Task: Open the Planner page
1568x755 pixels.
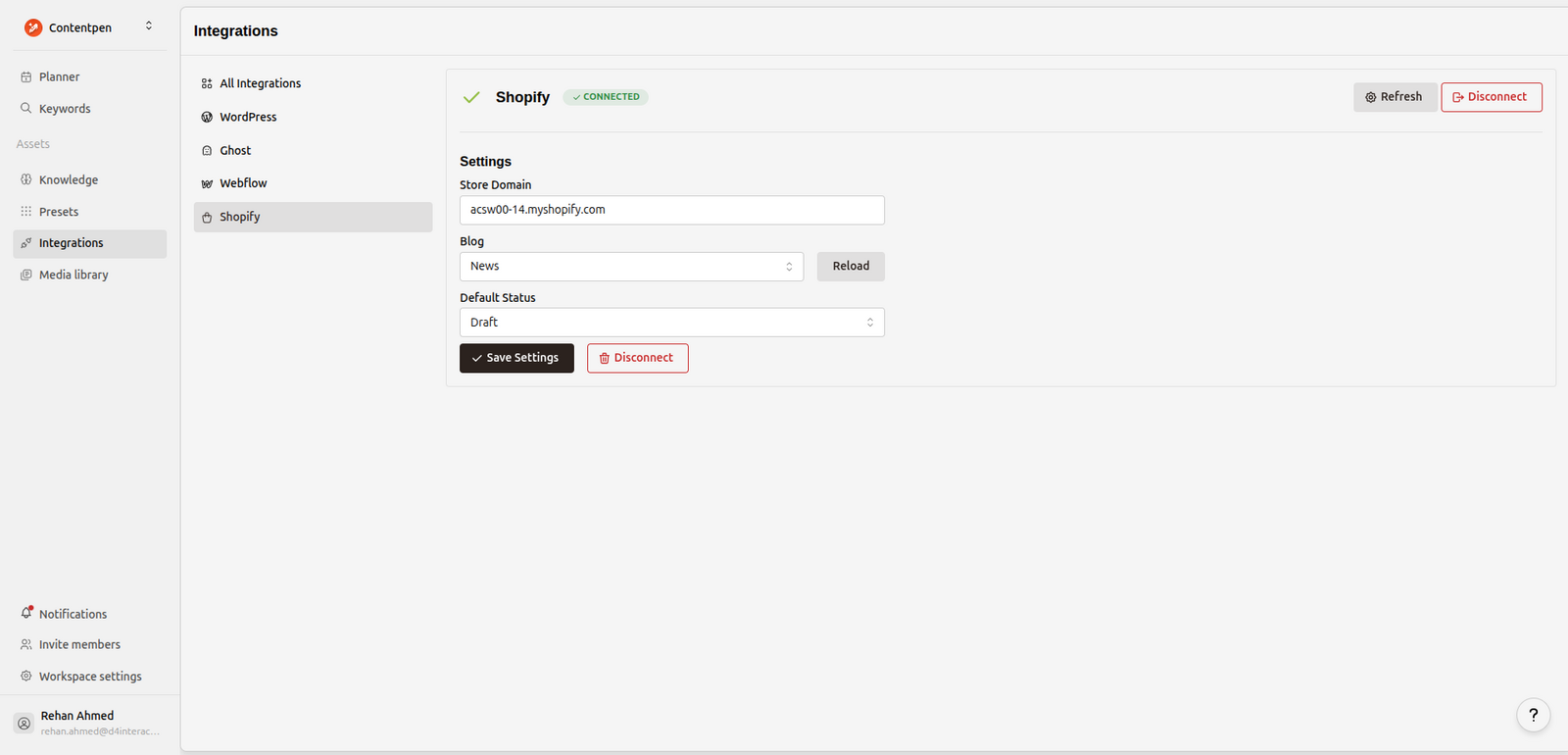Action: pos(59,76)
